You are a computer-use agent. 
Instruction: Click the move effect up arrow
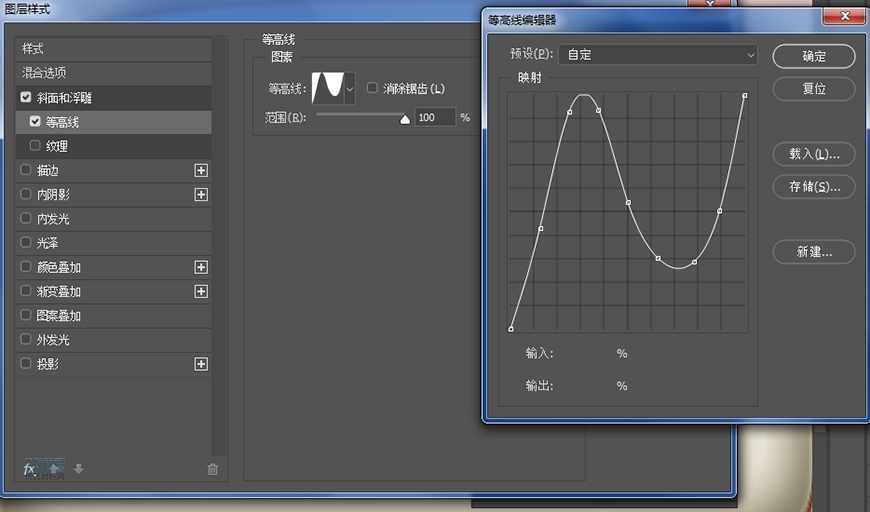[x=55, y=469]
